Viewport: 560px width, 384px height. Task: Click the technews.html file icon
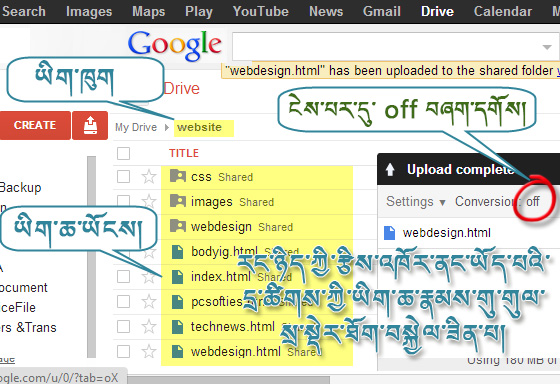tap(178, 326)
